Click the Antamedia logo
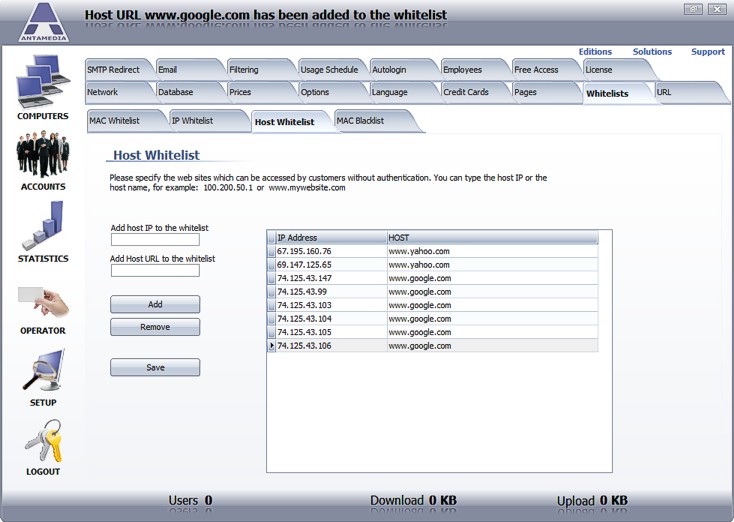 (x=43, y=21)
